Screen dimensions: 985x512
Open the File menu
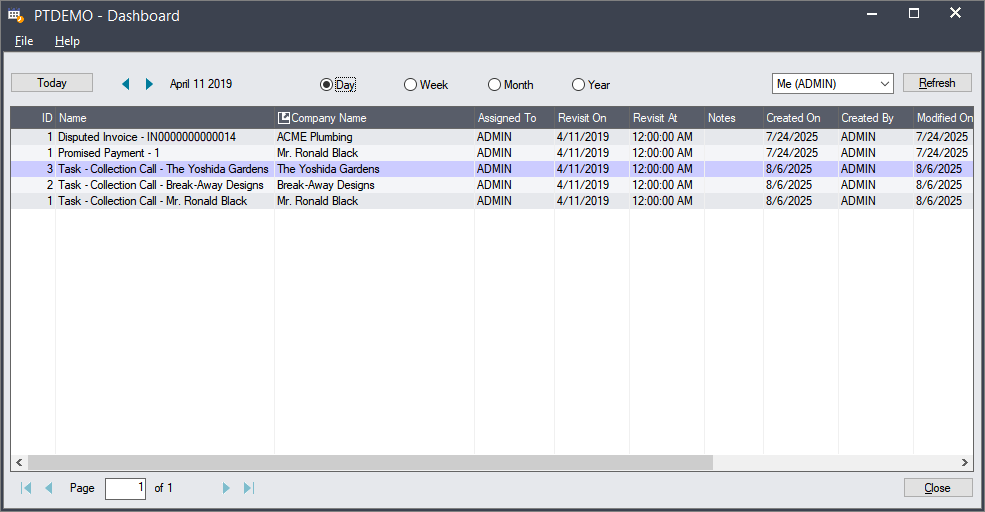click(24, 41)
